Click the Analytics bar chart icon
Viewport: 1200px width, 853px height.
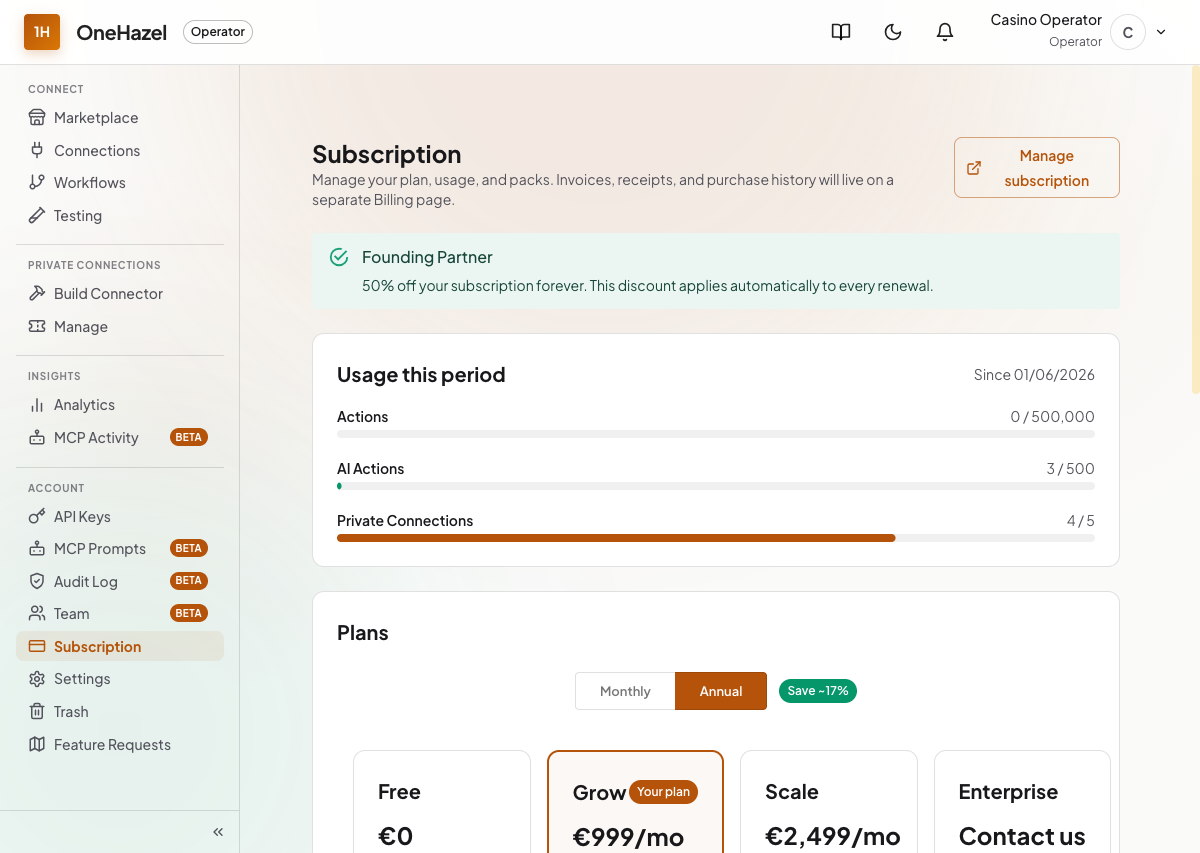(37, 405)
